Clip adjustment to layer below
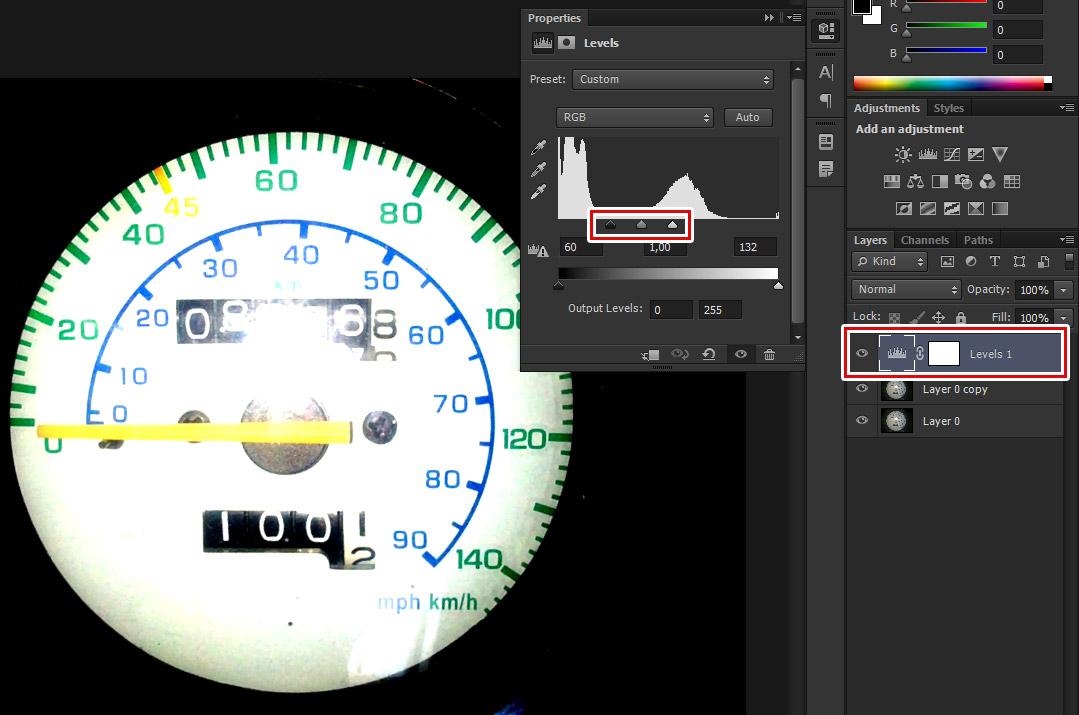 pos(650,354)
